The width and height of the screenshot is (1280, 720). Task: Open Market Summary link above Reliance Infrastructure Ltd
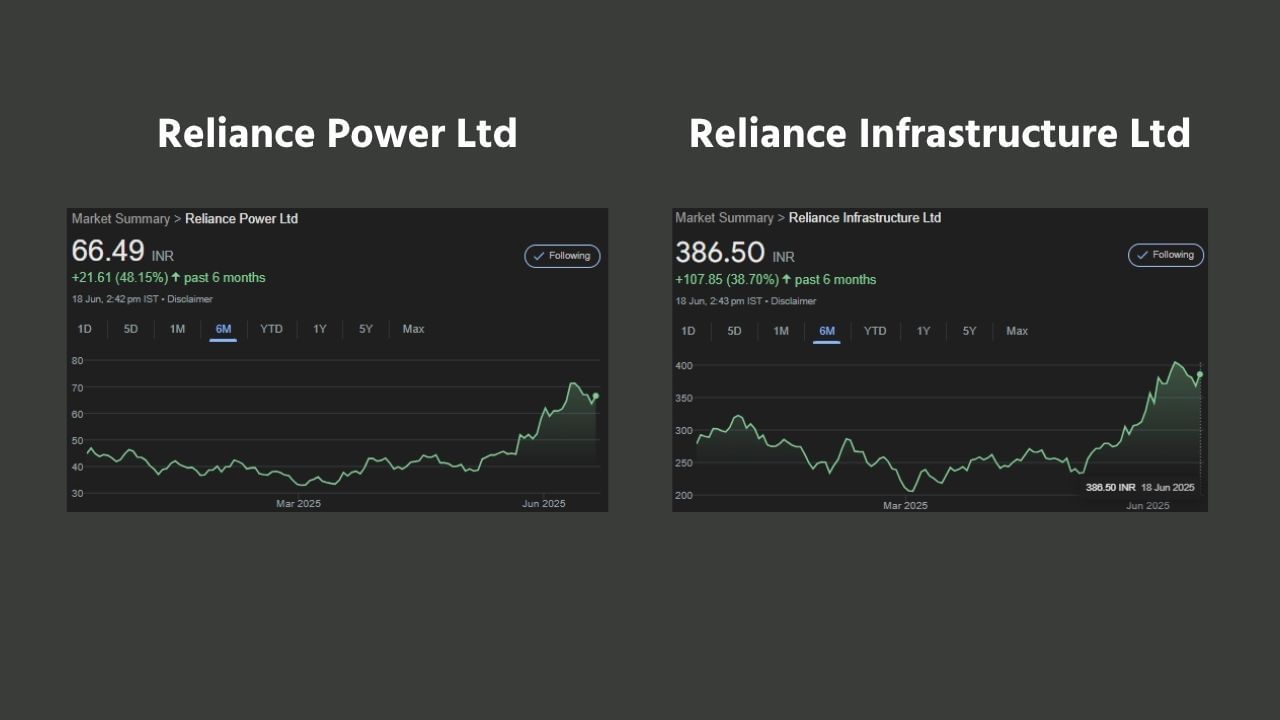point(725,218)
